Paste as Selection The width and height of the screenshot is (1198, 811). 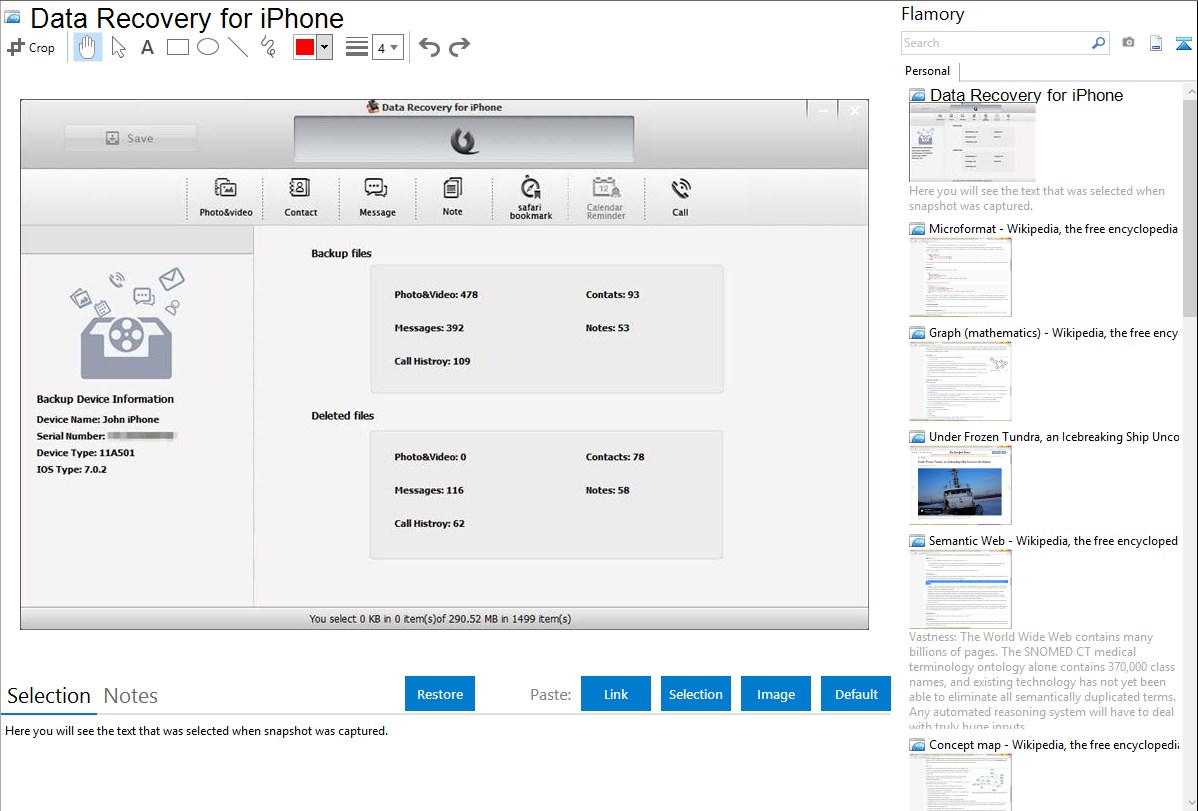tap(695, 694)
